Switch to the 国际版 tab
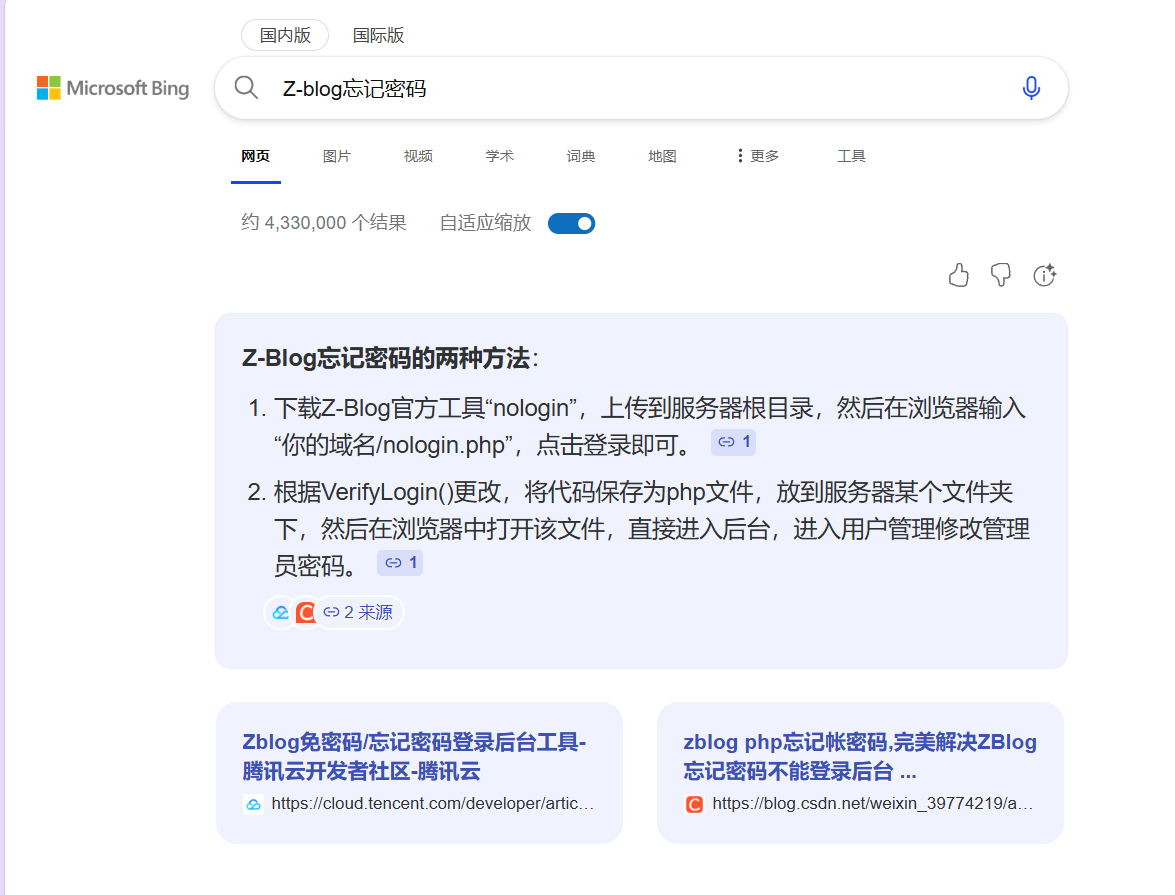Viewport: 1175px width, 895px height. [x=378, y=35]
